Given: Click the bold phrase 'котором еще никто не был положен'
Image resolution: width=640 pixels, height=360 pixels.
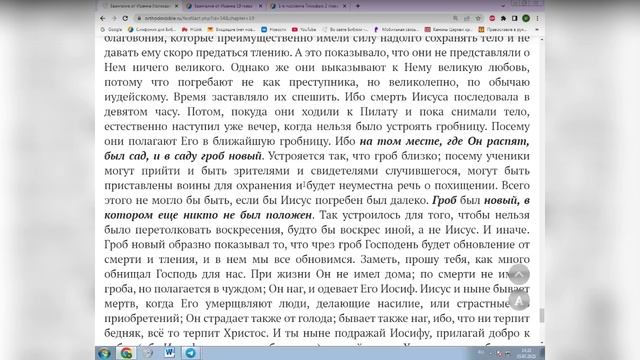Looking at the screenshot, I should tap(208, 215).
